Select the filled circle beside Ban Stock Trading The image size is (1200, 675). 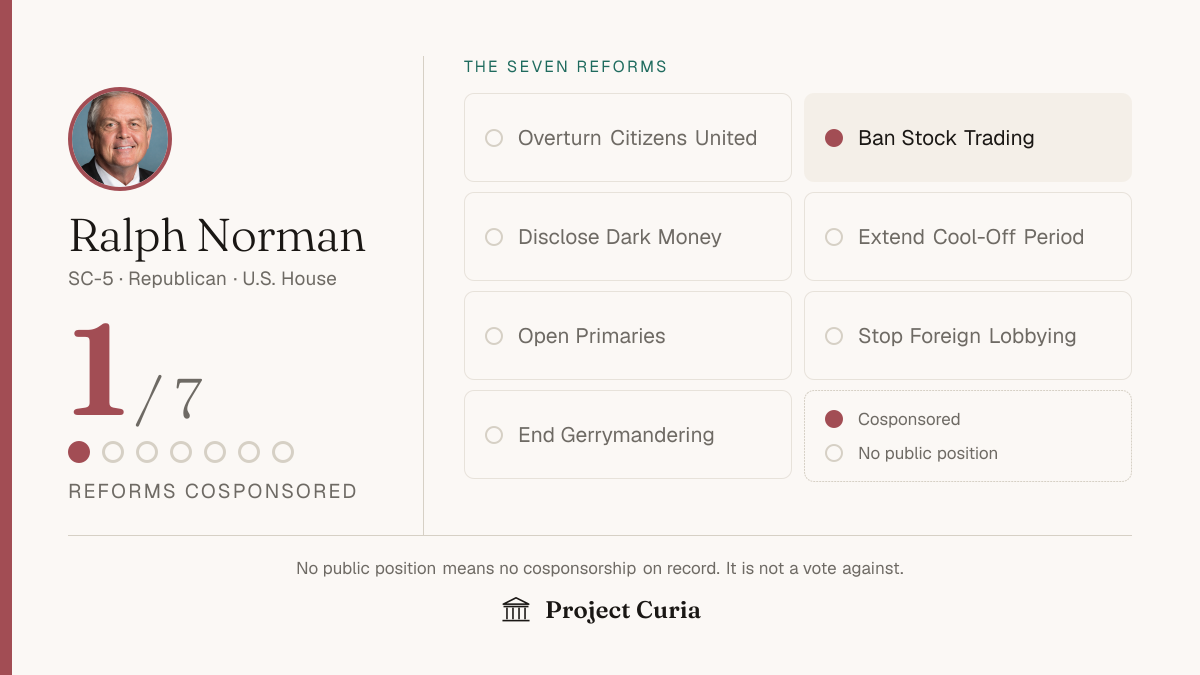tap(834, 138)
